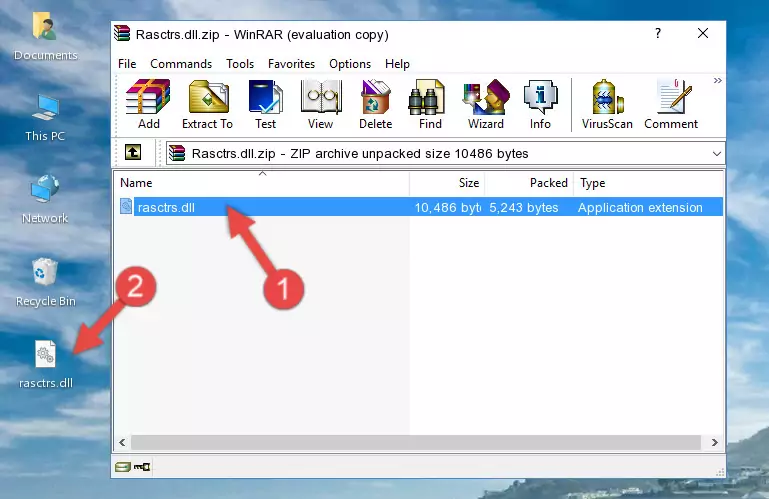Expand the hidden toolbar items chevron
769x499 pixels.
(x=718, y=81)
